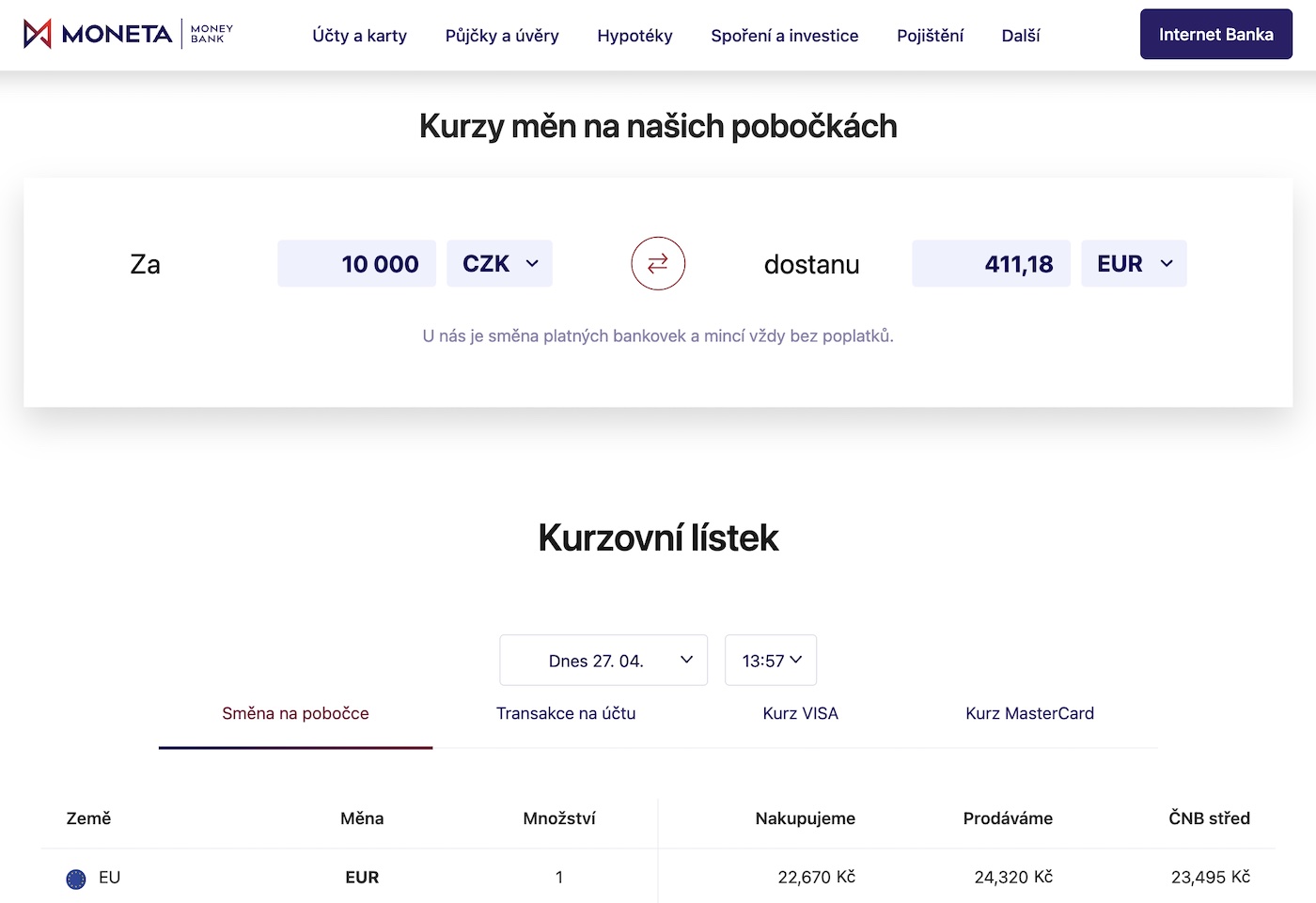Viewport: 1316px width, 903px height.
Task: Open the "Půjčky a úvěry" menu
Action: [502, 35]
